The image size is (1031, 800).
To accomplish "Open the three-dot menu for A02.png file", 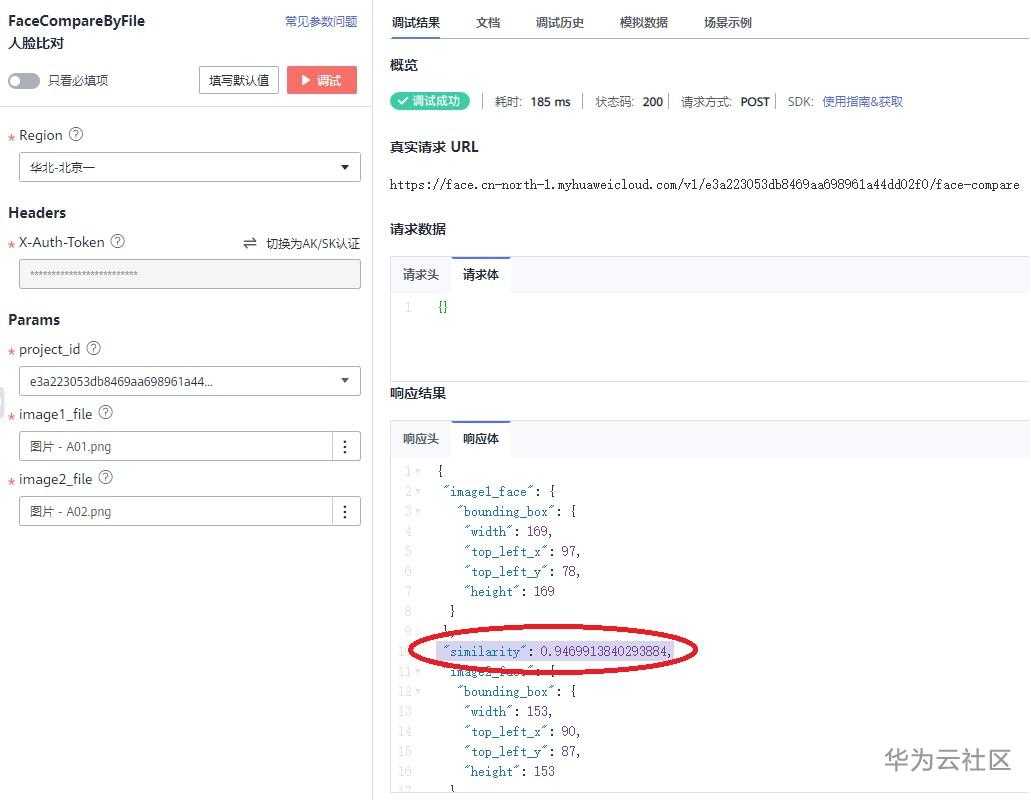I will (x=345, y=511).
